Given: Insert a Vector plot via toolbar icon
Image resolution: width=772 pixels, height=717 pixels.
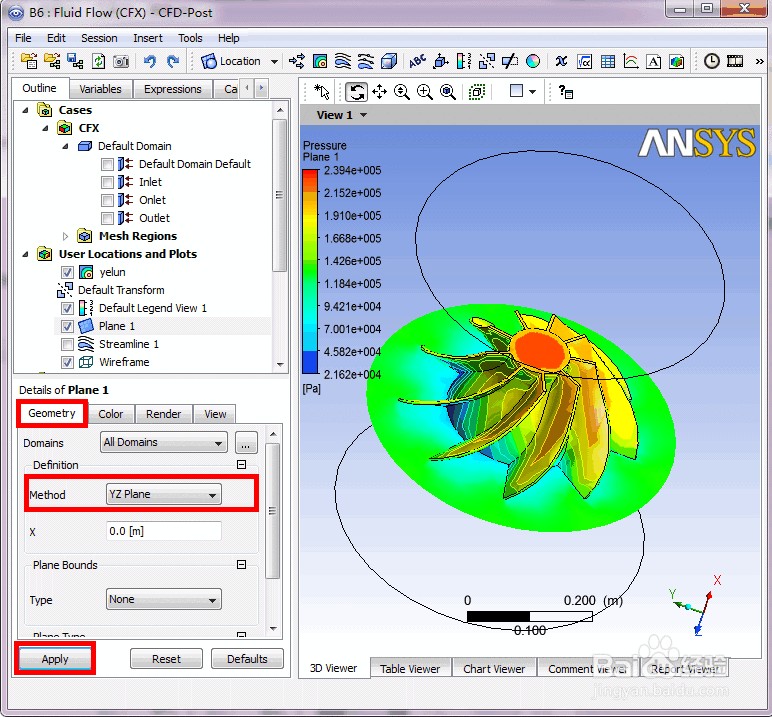Looking at the screenshot, I should click(297, 61).
